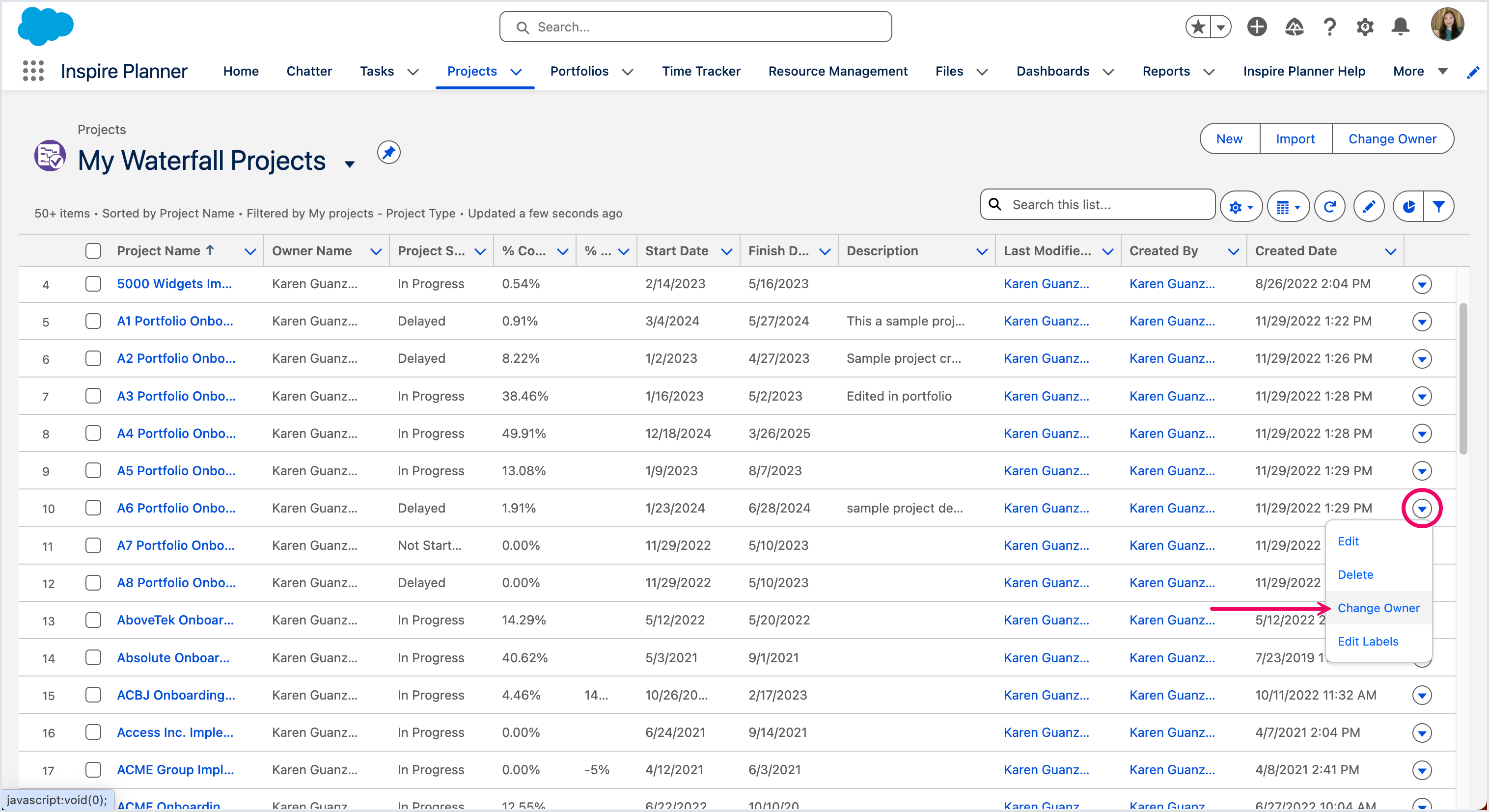Sort by the Project Name column header
This screenshot has width=1489, height=812.
click(x=159, y=251)
